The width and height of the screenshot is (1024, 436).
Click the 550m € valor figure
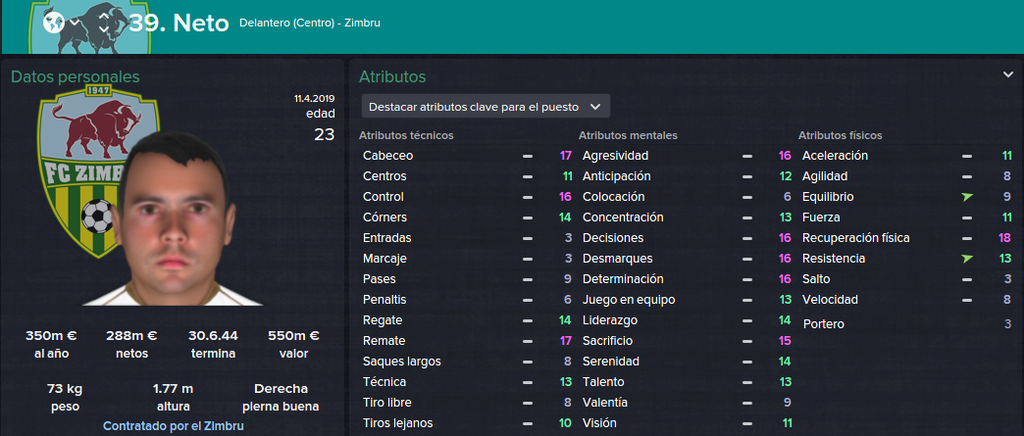[293, 336]
